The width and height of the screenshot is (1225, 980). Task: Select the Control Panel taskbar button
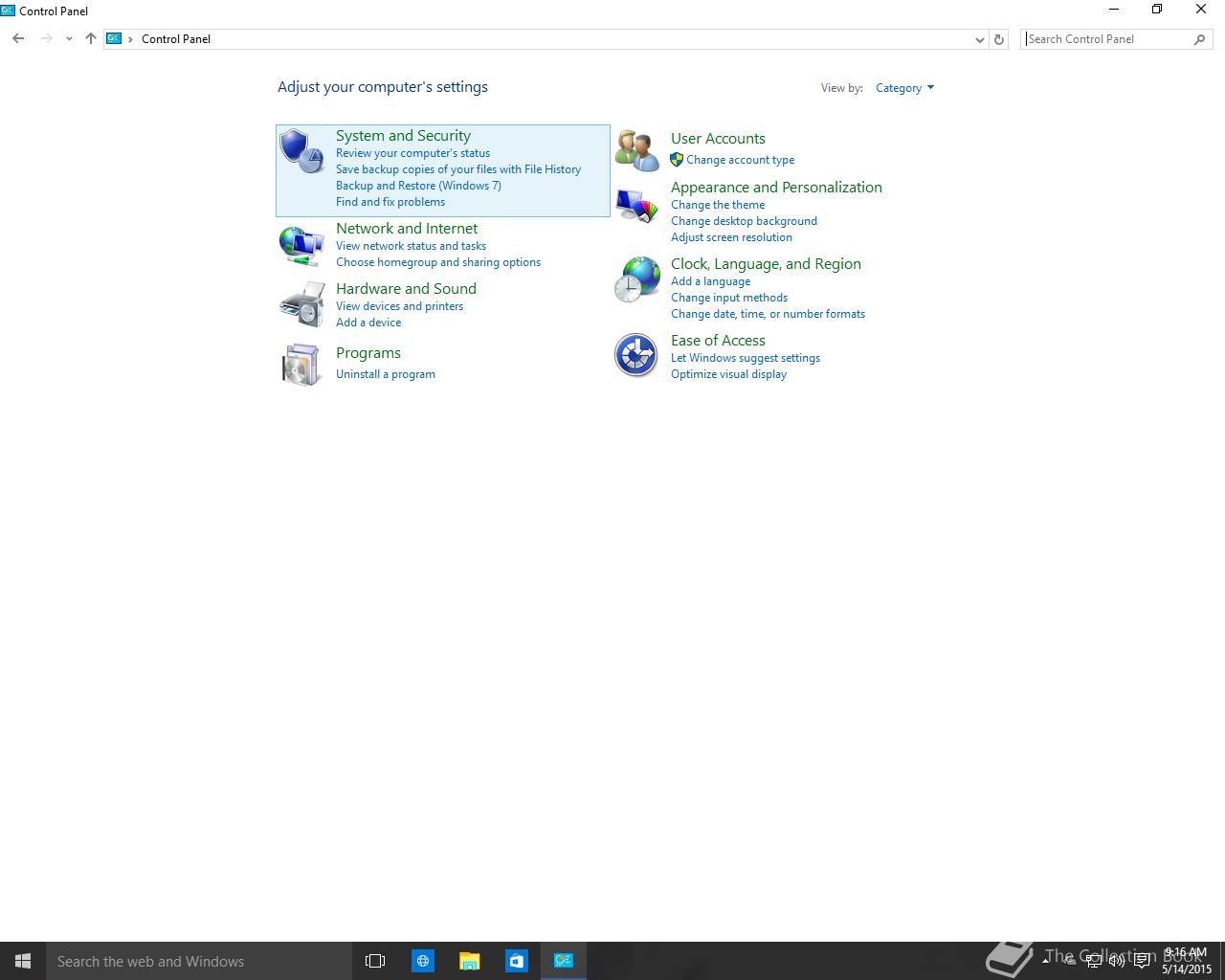(564, 961)
